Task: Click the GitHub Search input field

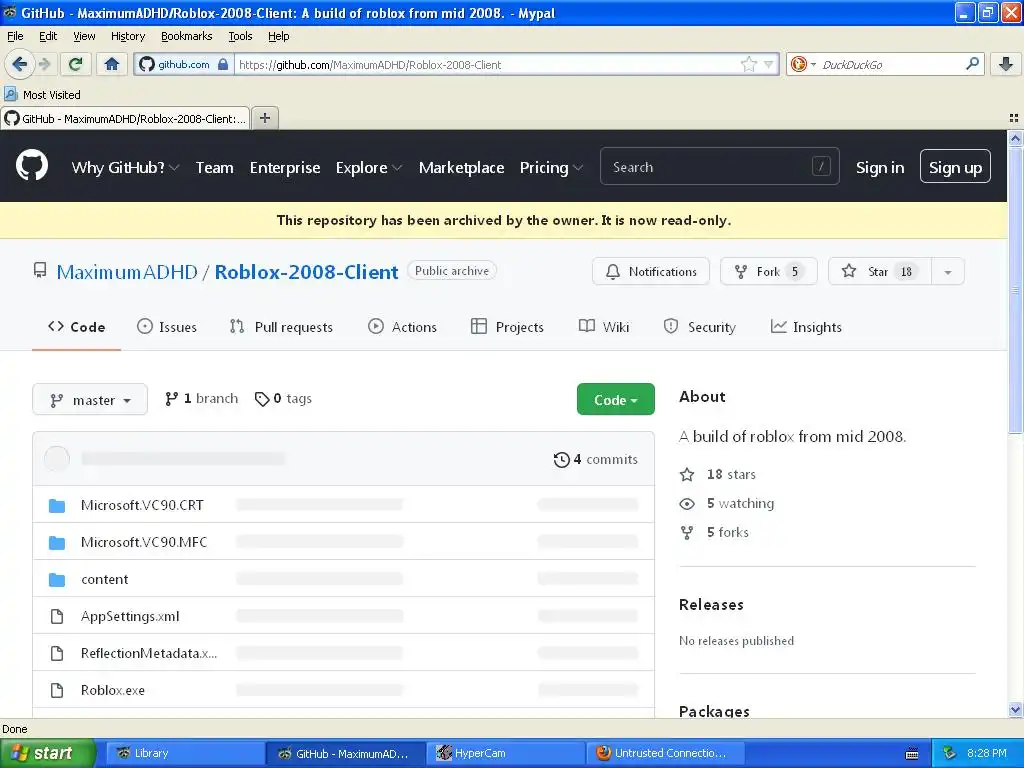Action: pos(719,167)
